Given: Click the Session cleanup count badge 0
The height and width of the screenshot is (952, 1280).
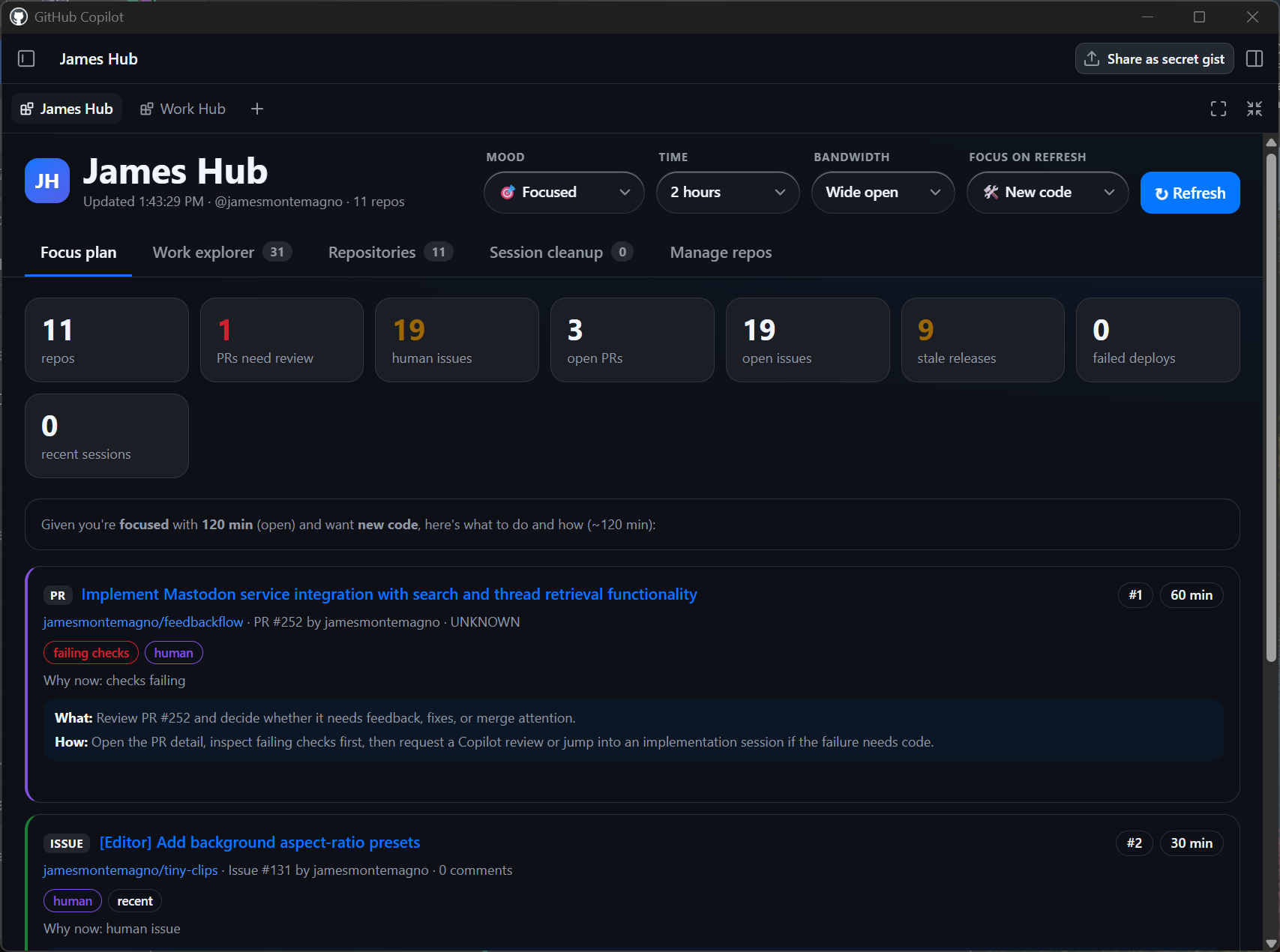Looking at the screenshot, I should coord(622,252).
